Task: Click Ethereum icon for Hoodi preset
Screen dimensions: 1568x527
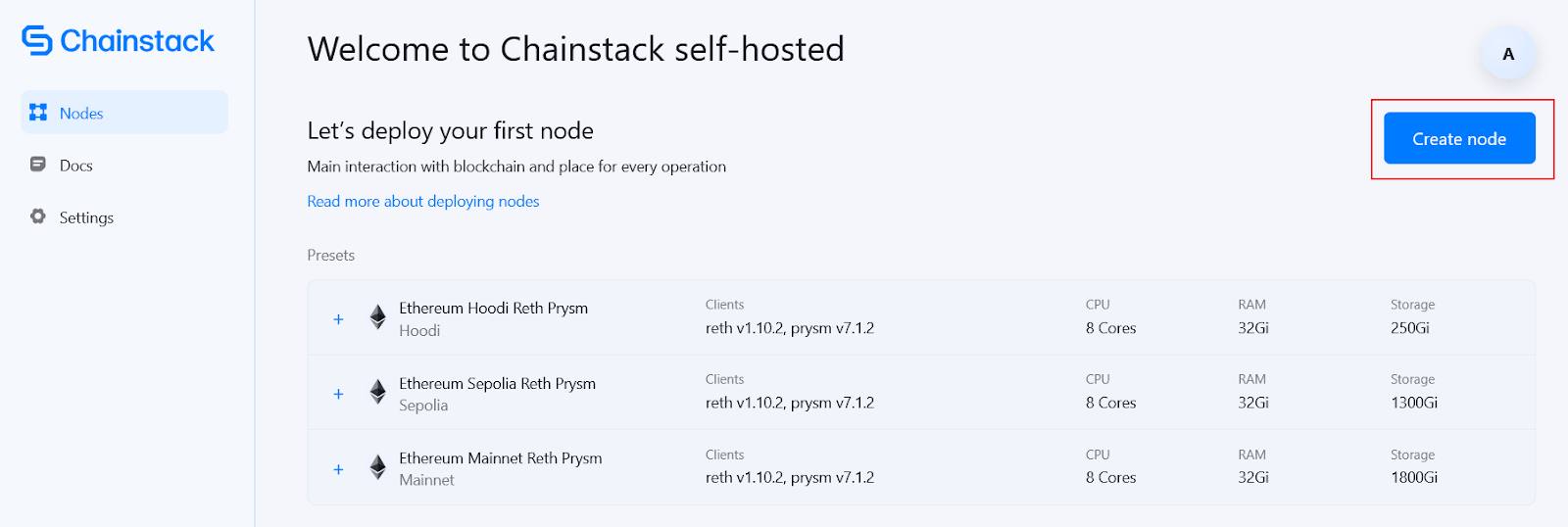Action: (x=377, y=317)
